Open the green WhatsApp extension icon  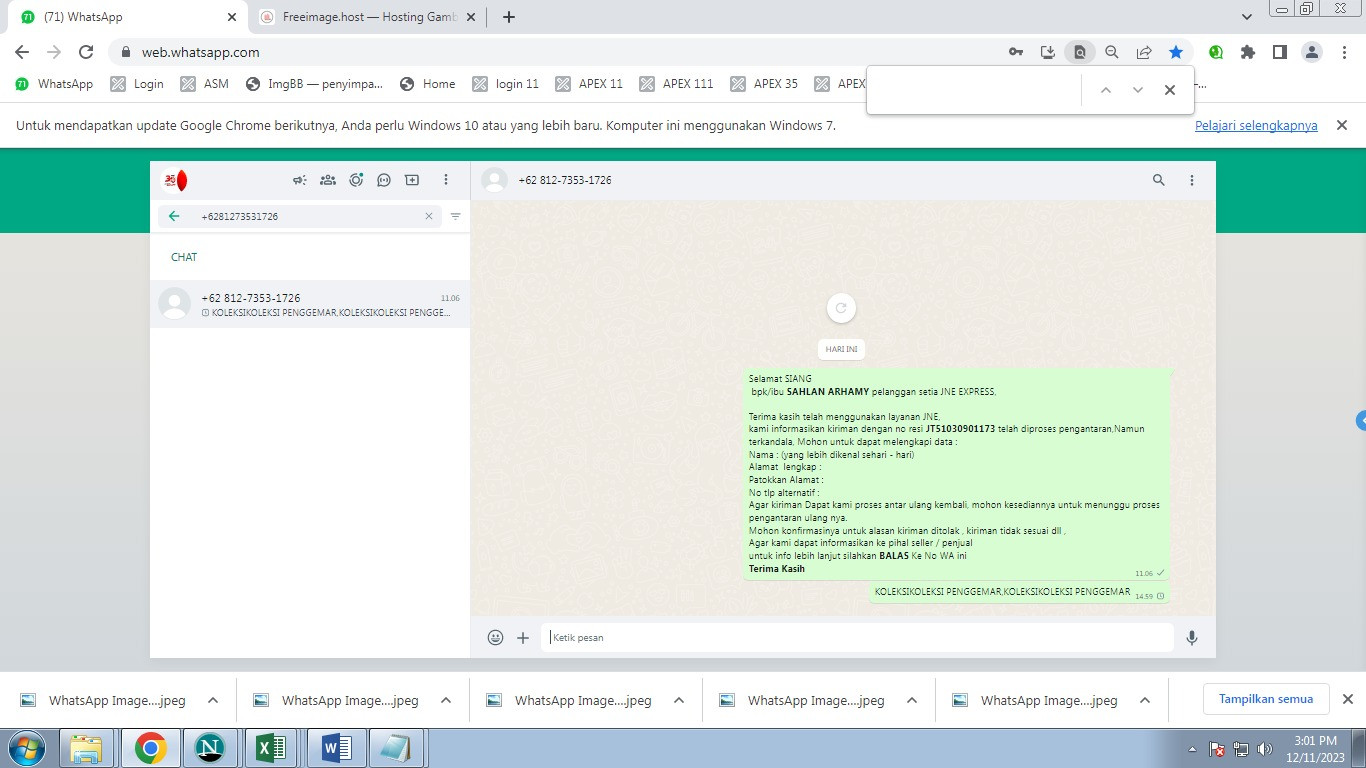[x=1216, y=52]
